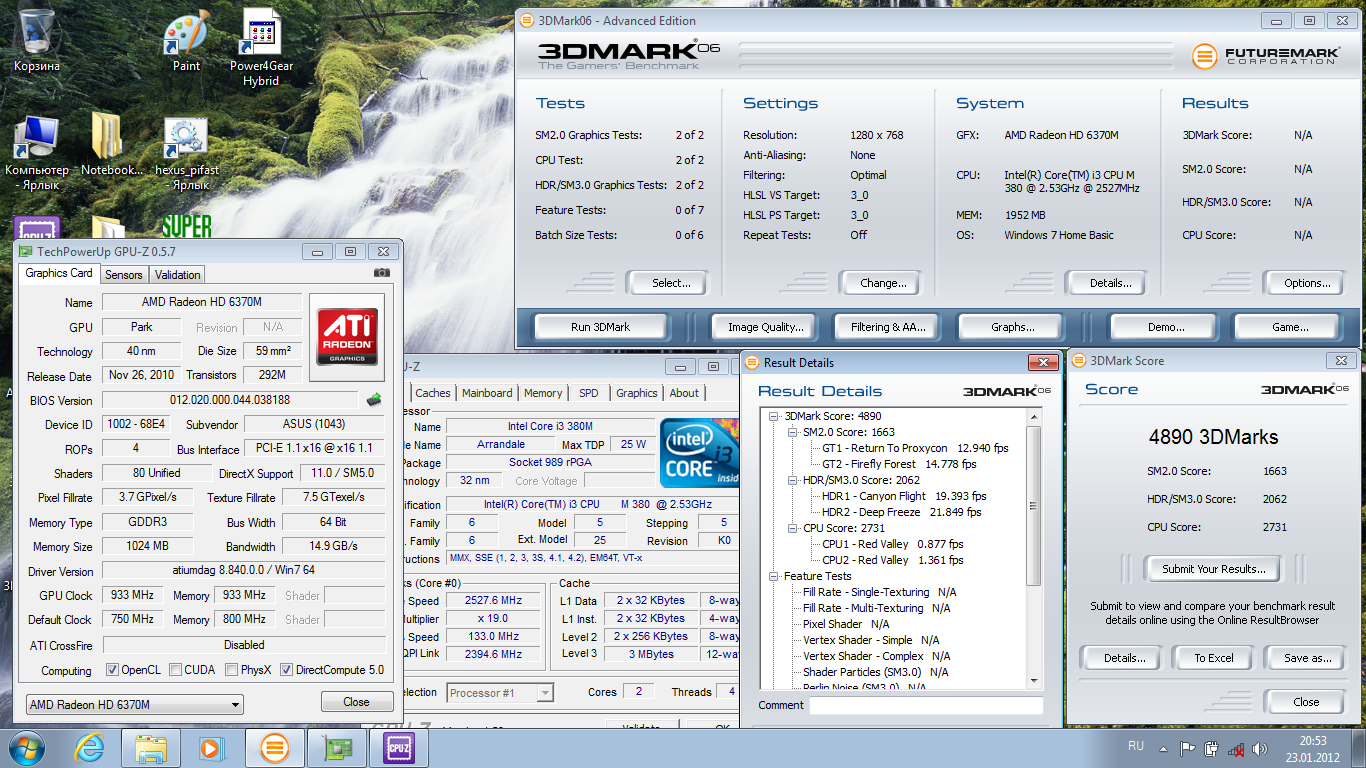The width and height of the screenshot is (1366, 768).
Task: Open the SPD tab in CPU-Z
Action: (589, 393)
